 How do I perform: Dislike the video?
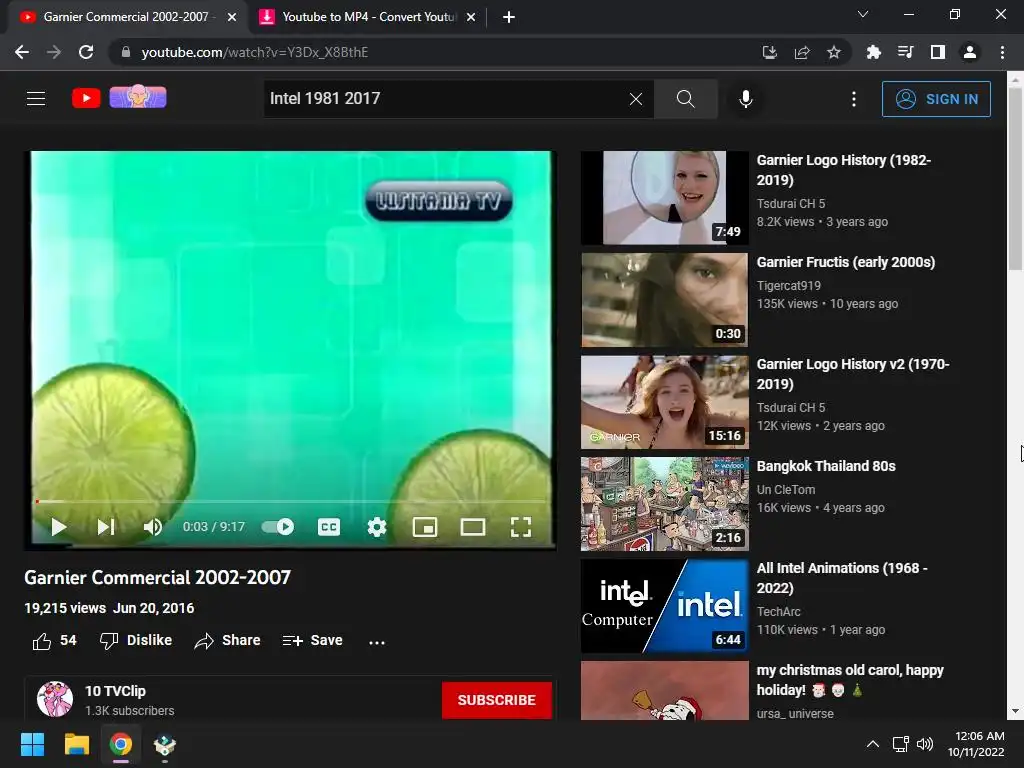(136, 641)
